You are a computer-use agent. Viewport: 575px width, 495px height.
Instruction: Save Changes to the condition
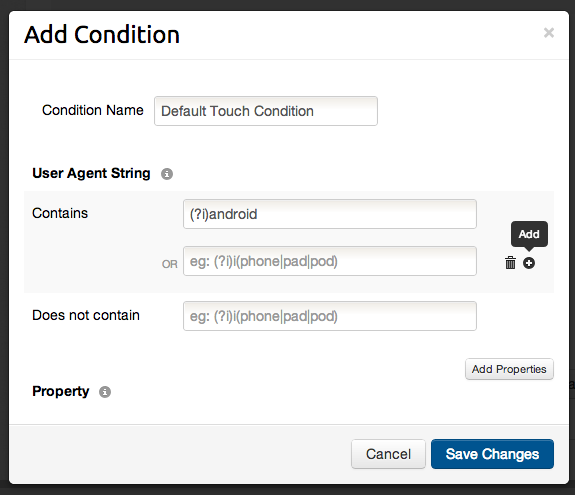click(x=492, y=454)
